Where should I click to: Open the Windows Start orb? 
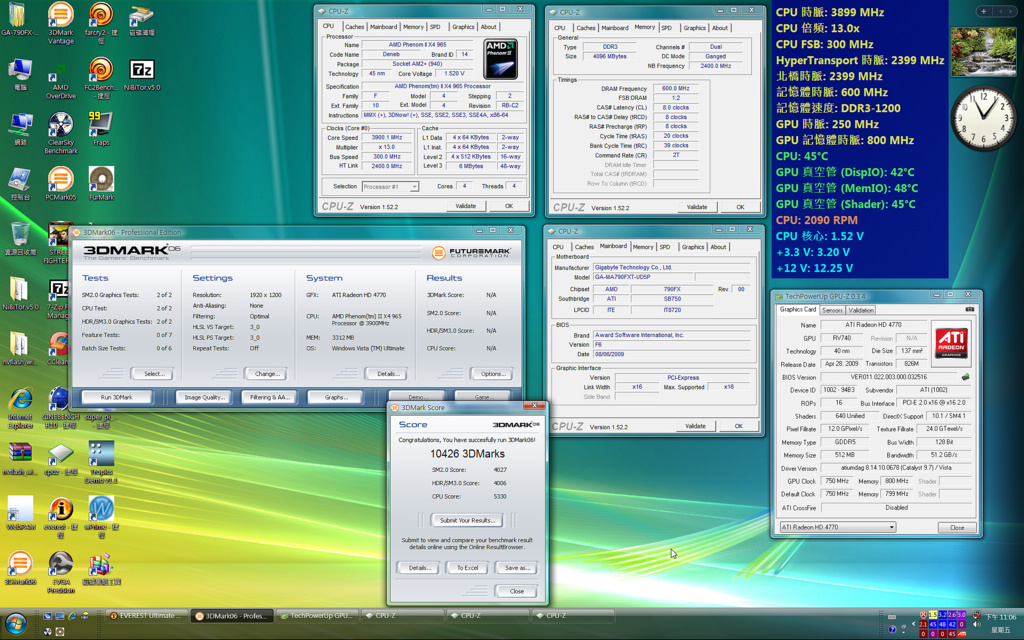click(16, 622)
